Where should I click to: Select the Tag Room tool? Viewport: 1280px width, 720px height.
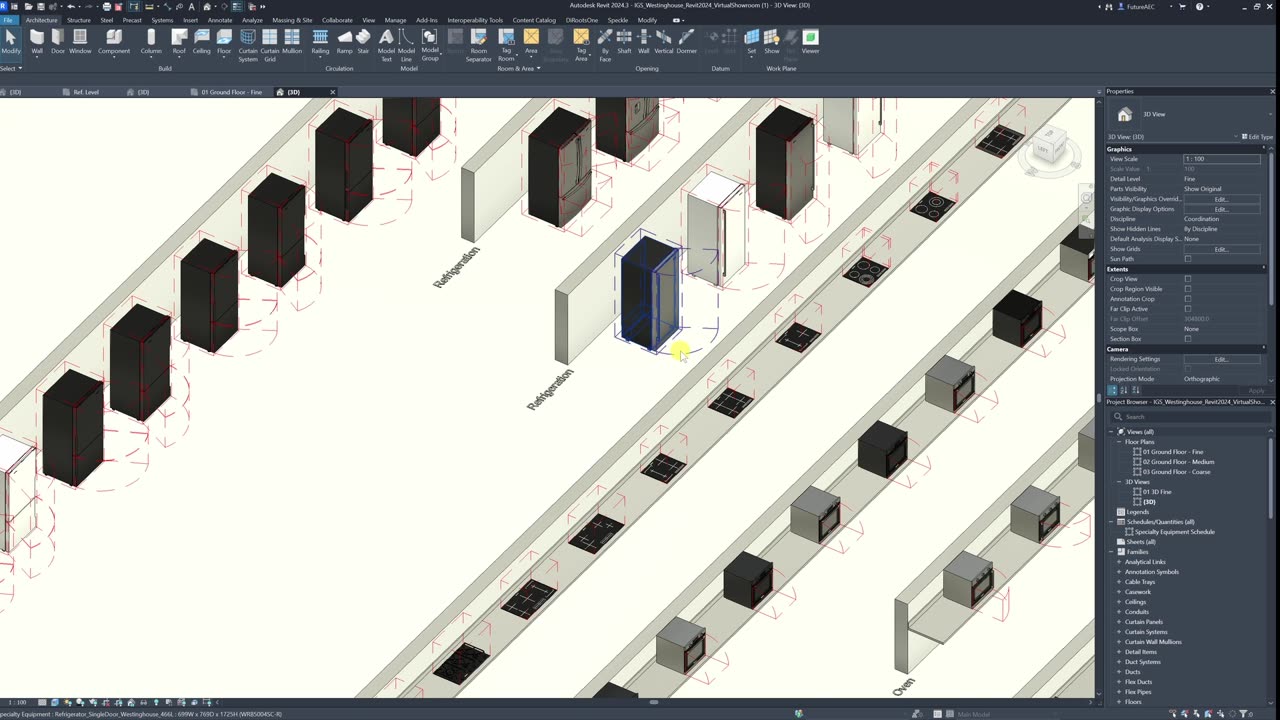(506, 45)
